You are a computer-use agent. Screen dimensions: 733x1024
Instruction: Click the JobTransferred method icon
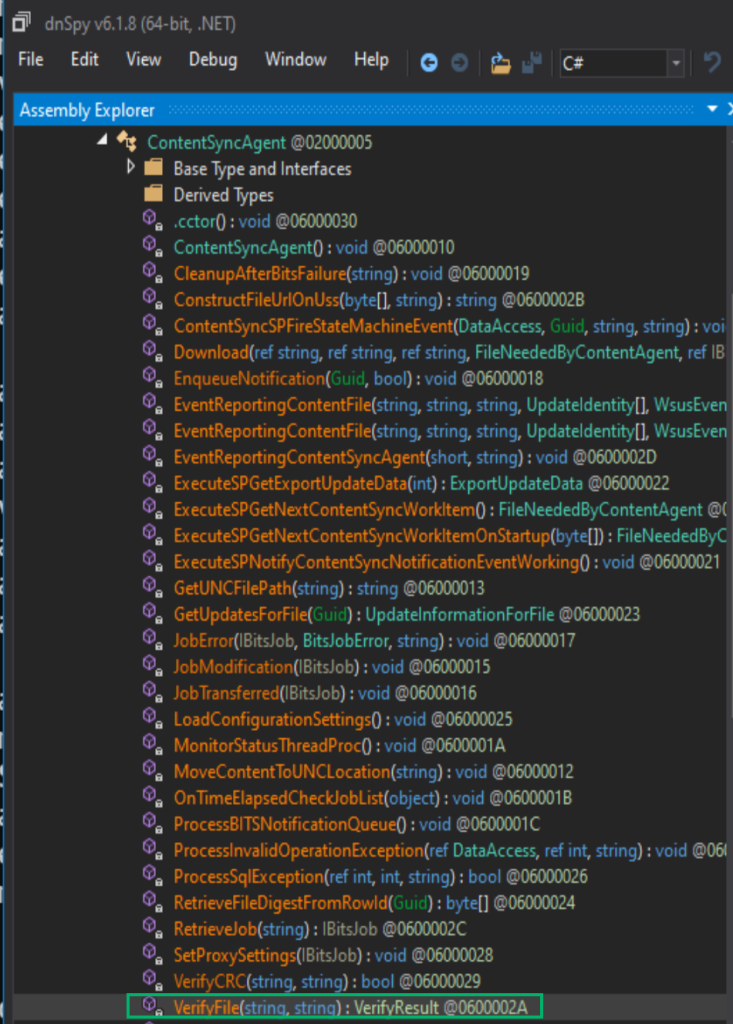[x=153, y=692]
